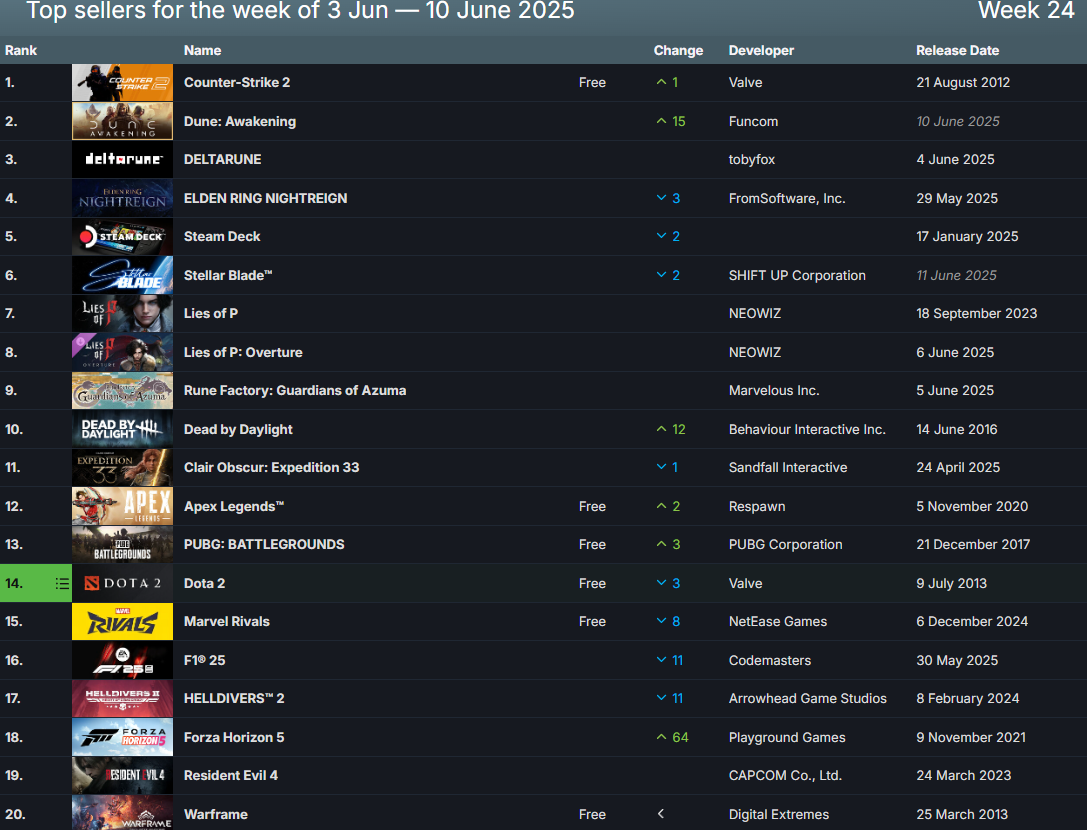Click the Steam Deck product thumbnail
1087x830 pixels.
click(x=123, y=236)
